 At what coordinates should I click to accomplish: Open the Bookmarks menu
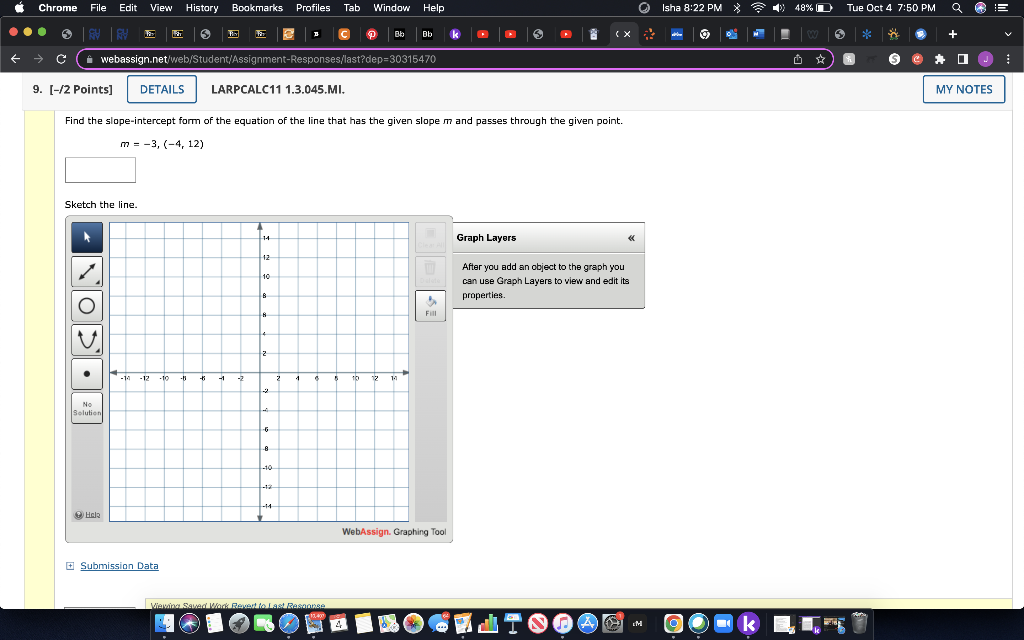tap(256, 8)
